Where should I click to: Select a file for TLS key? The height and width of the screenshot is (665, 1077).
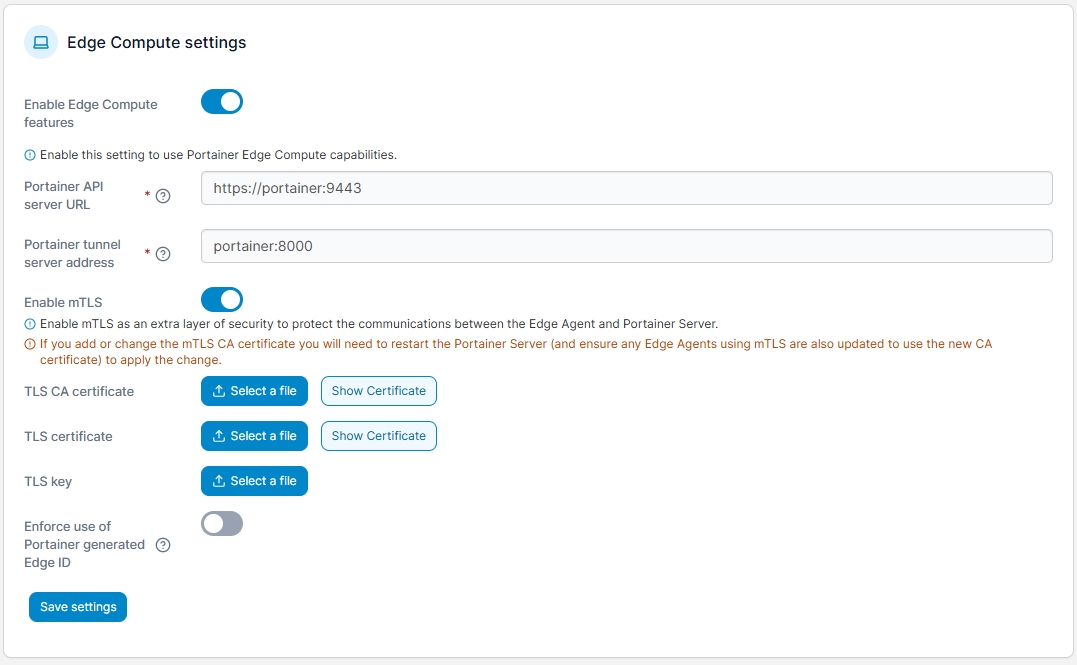pyautogui.click(x=254, y=481)
